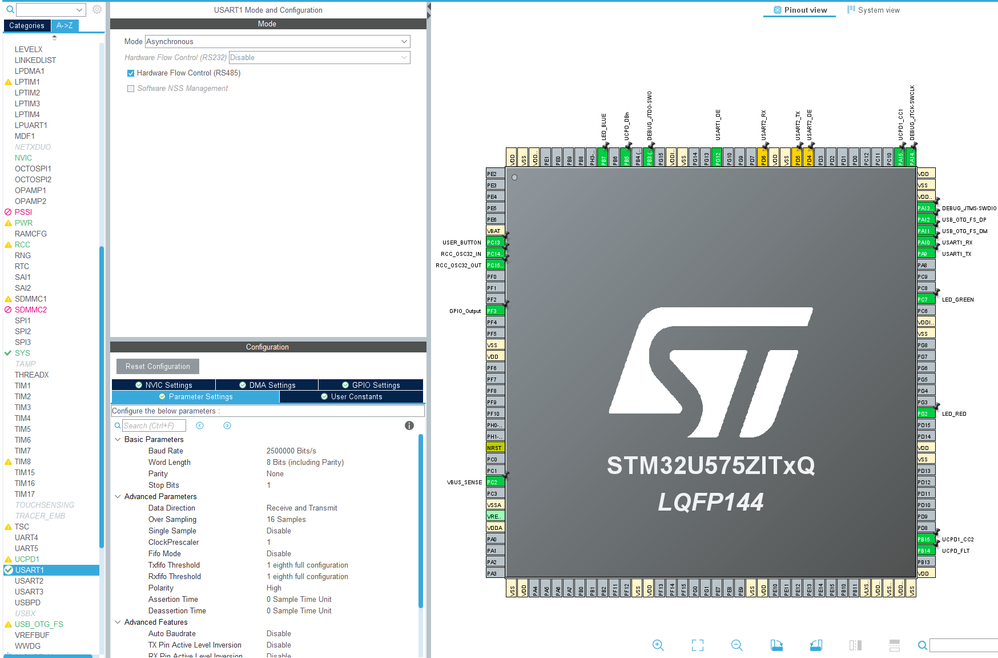998x658 pixels.
Task: Click the pin search magnifier icon
Action: [922, 645]
